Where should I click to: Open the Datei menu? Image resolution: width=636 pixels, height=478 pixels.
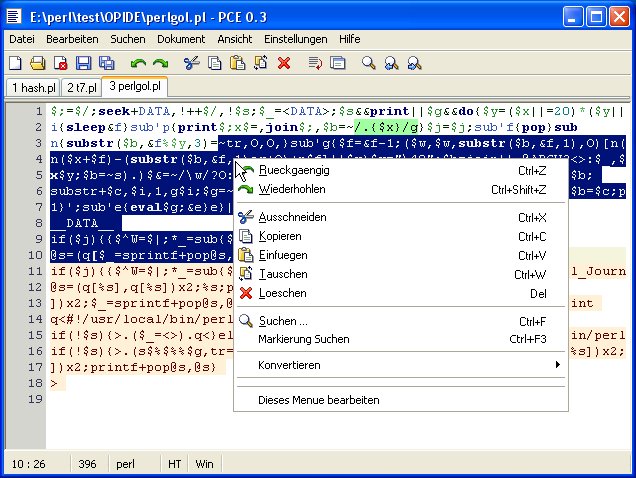pos(22,39)
